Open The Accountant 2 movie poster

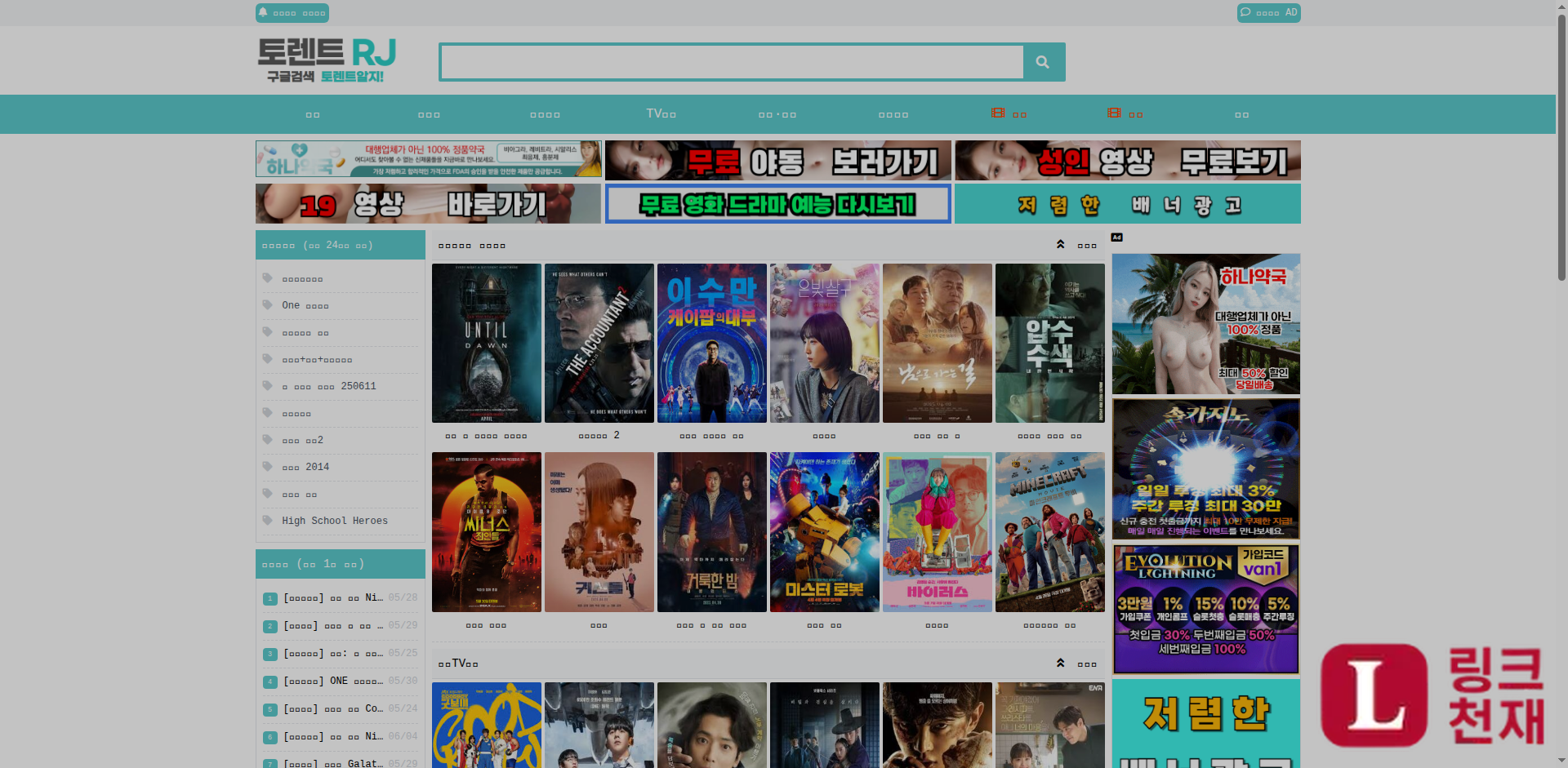click(x=599, y=343)
